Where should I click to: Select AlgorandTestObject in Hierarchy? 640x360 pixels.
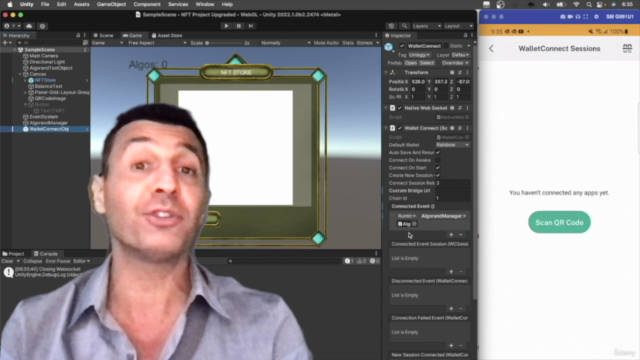point(51,68)
